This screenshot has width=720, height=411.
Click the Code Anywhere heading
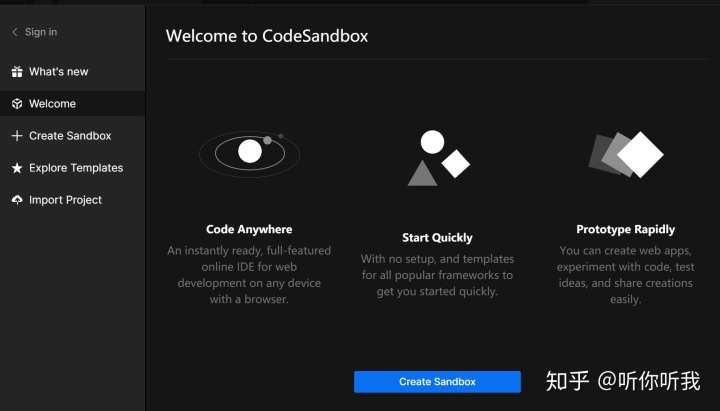tap(249, 229)
